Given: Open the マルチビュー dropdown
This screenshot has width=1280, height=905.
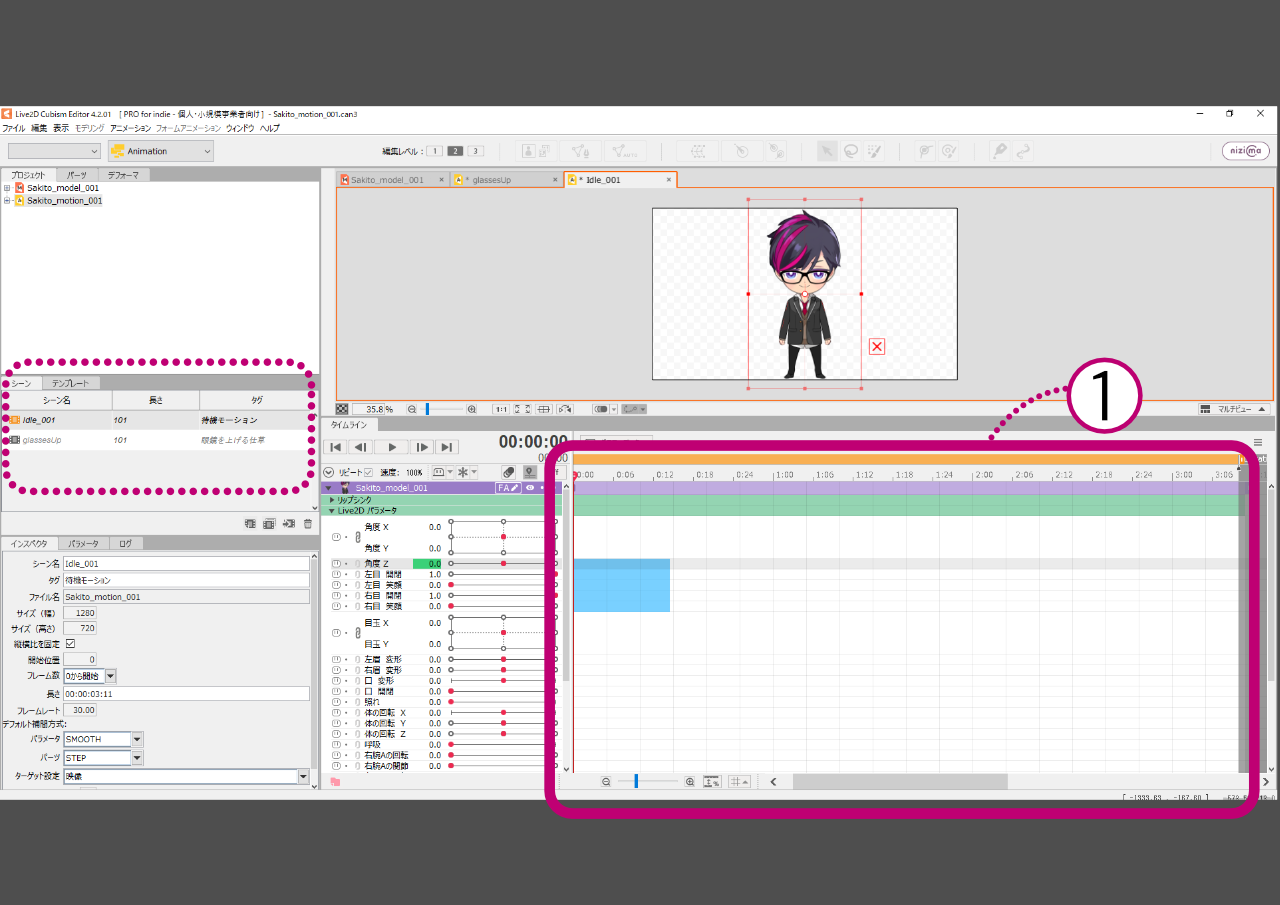Looking at the screenshot, I should [x=1234, y=409].
